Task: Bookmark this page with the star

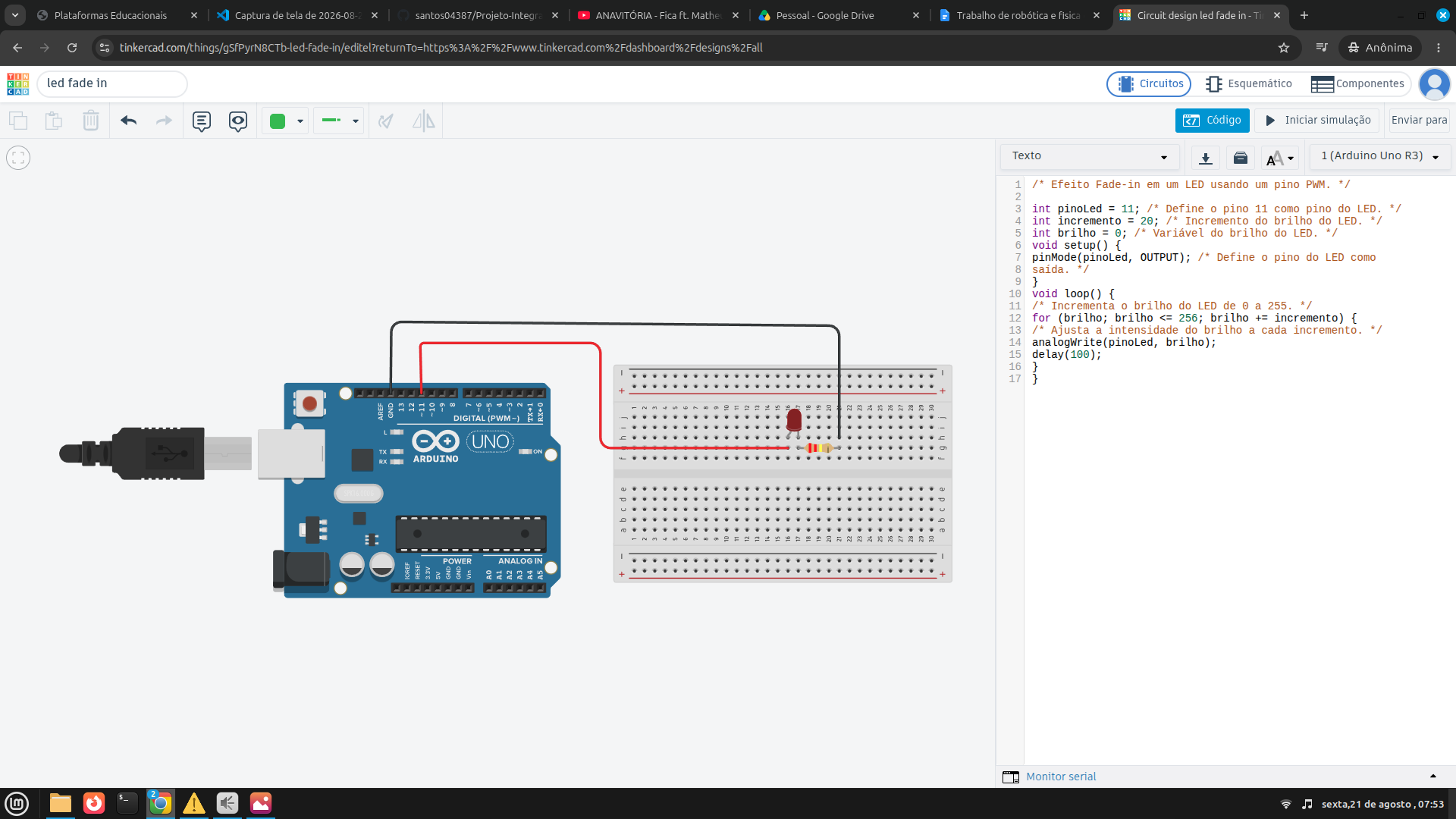Action: tap(1284, 48)
